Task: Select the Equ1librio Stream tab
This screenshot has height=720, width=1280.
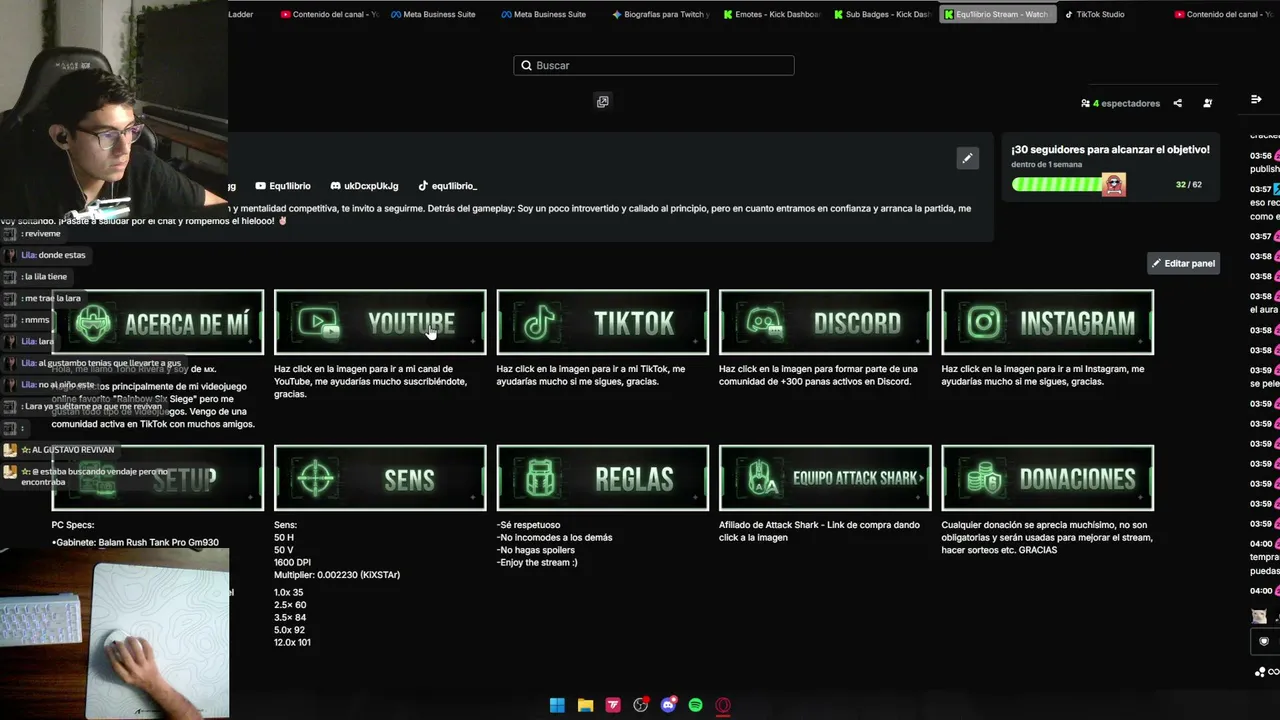Action: (997, 14)
